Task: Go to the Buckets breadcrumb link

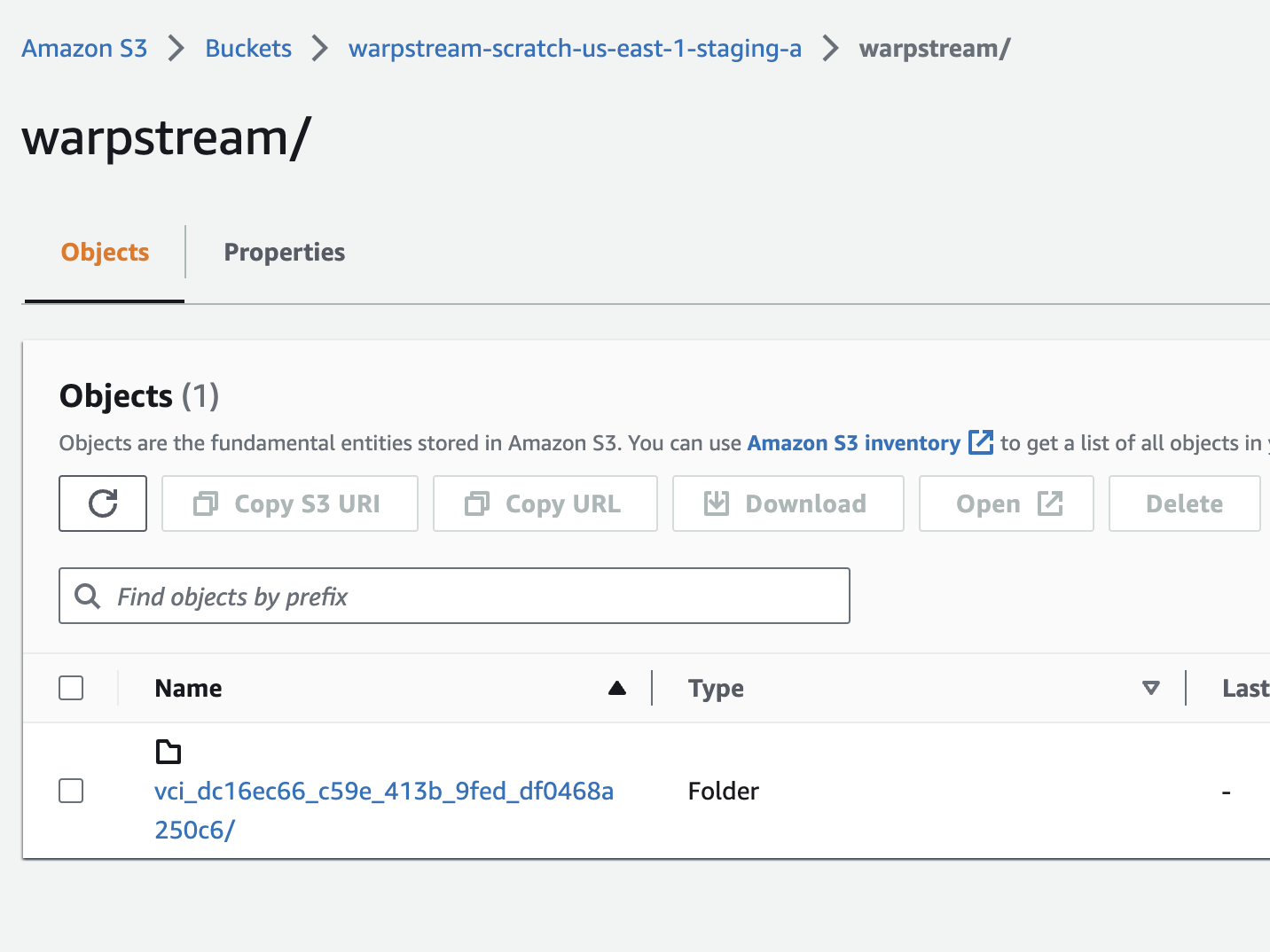Action: 248,49
